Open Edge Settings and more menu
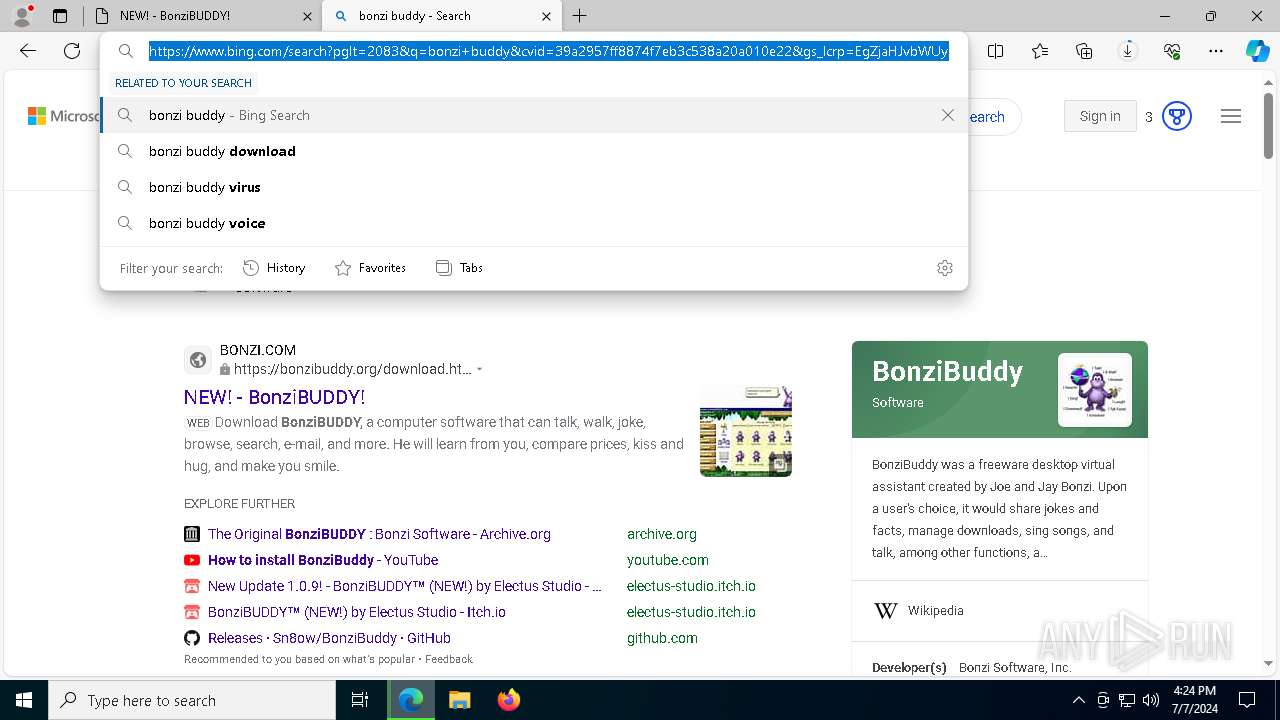This screenshot has width=1280, height=720. 1216,51
